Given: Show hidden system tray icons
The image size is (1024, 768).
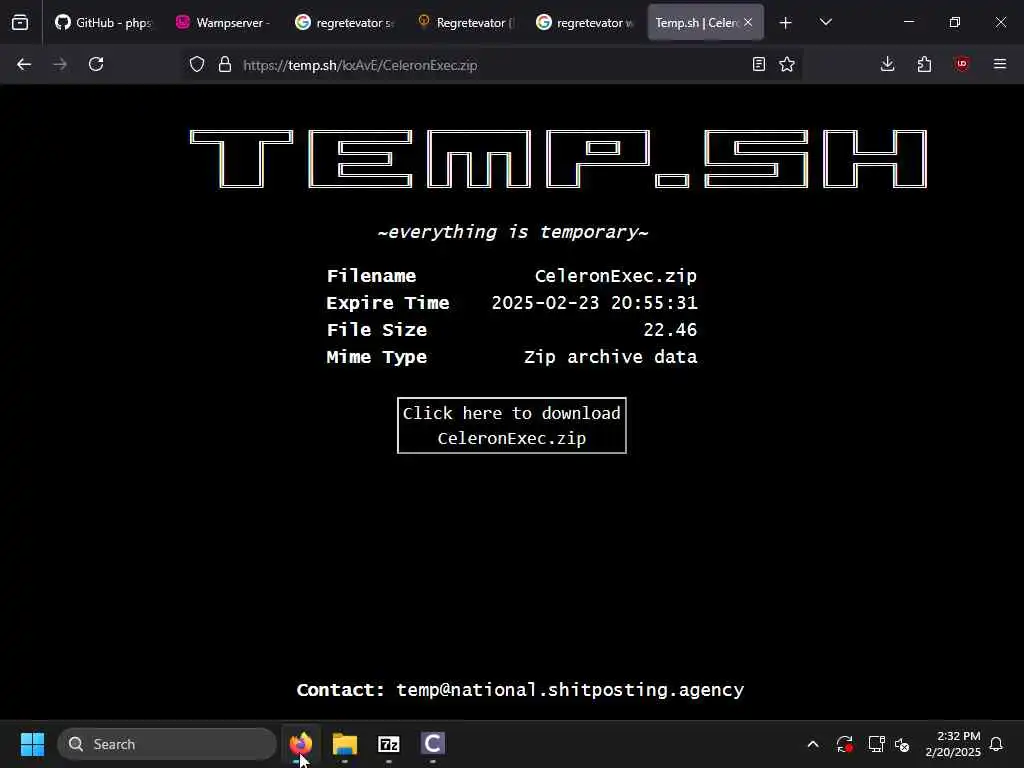Looking at the screenshot, I should coord(813,744).
